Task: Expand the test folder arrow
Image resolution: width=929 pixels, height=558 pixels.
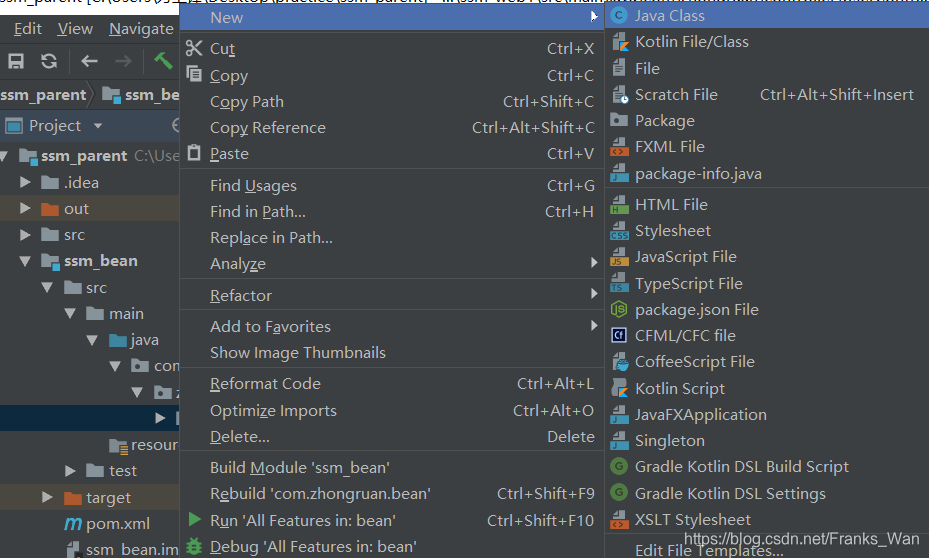Action: coord(70,471)
